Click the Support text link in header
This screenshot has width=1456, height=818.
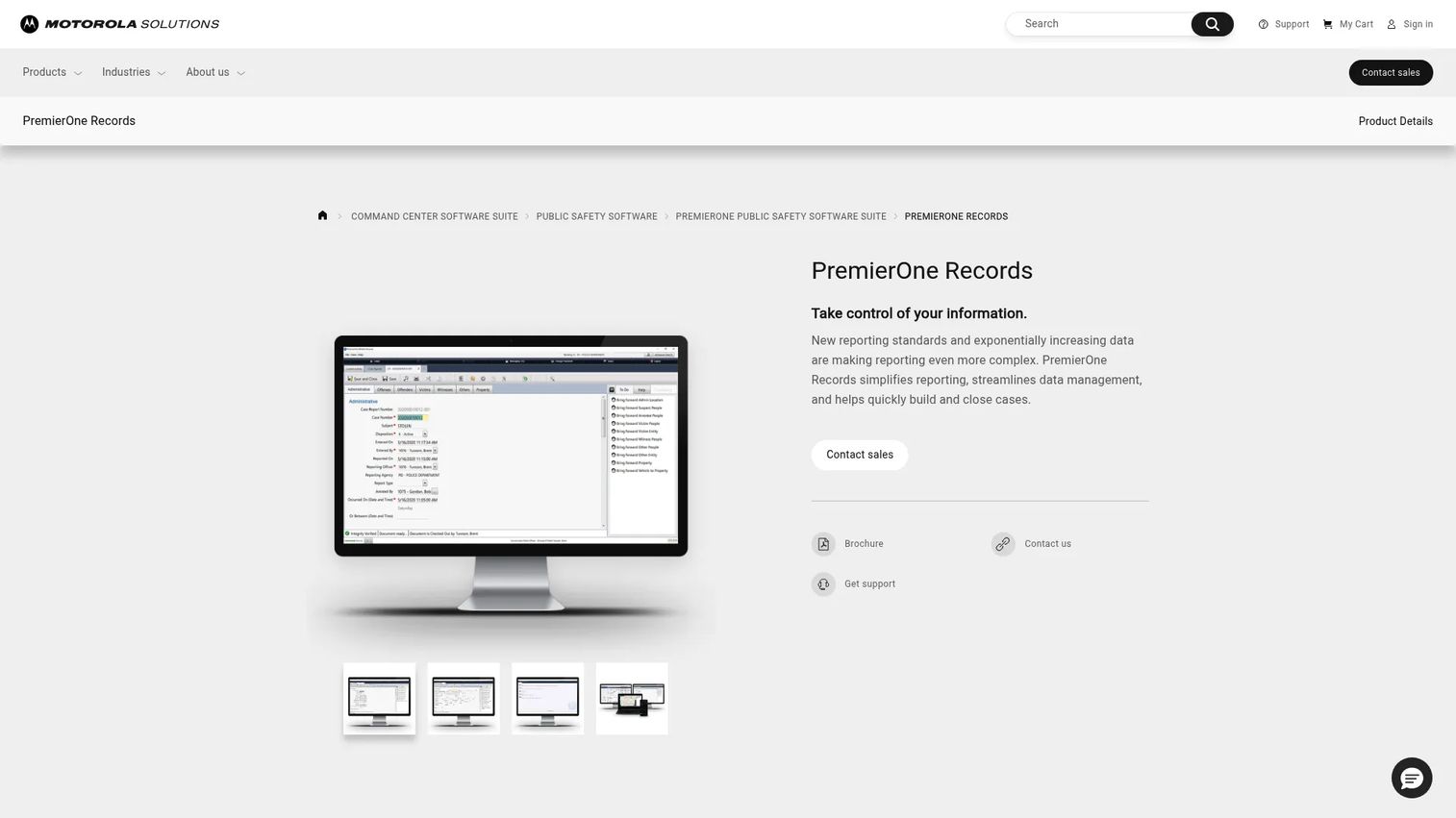point(1292,24)
